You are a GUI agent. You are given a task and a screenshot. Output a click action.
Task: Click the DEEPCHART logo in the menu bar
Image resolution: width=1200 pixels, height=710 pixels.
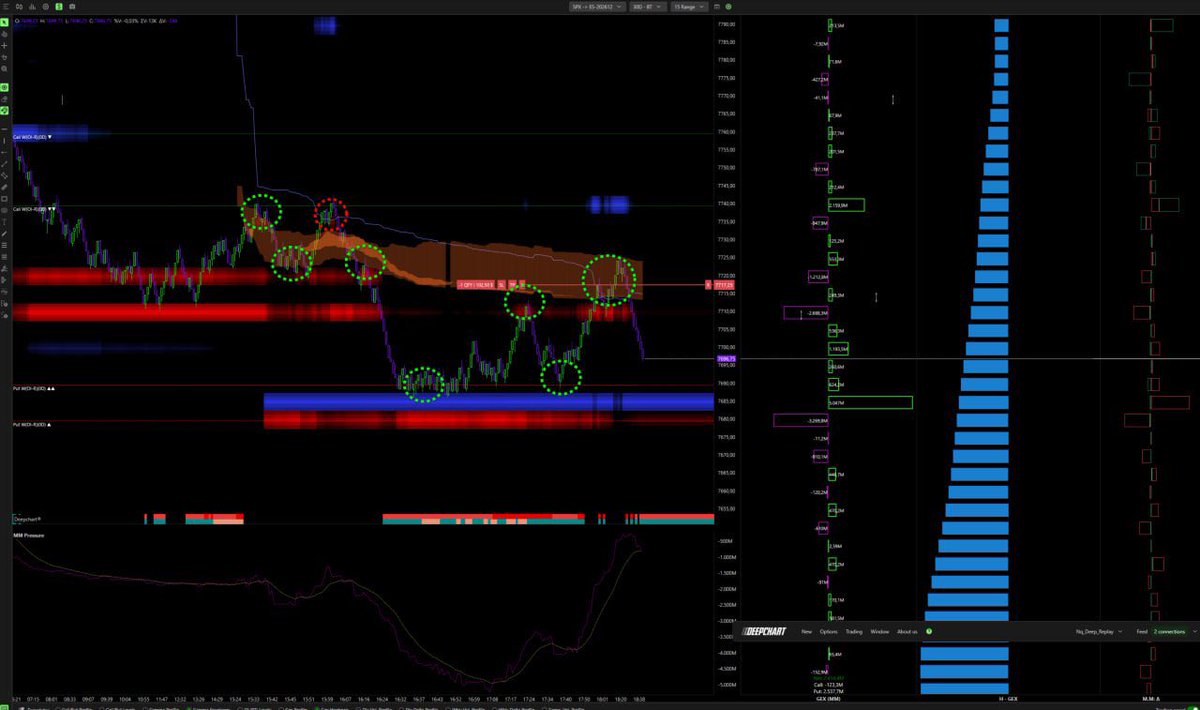coord(764,632)
